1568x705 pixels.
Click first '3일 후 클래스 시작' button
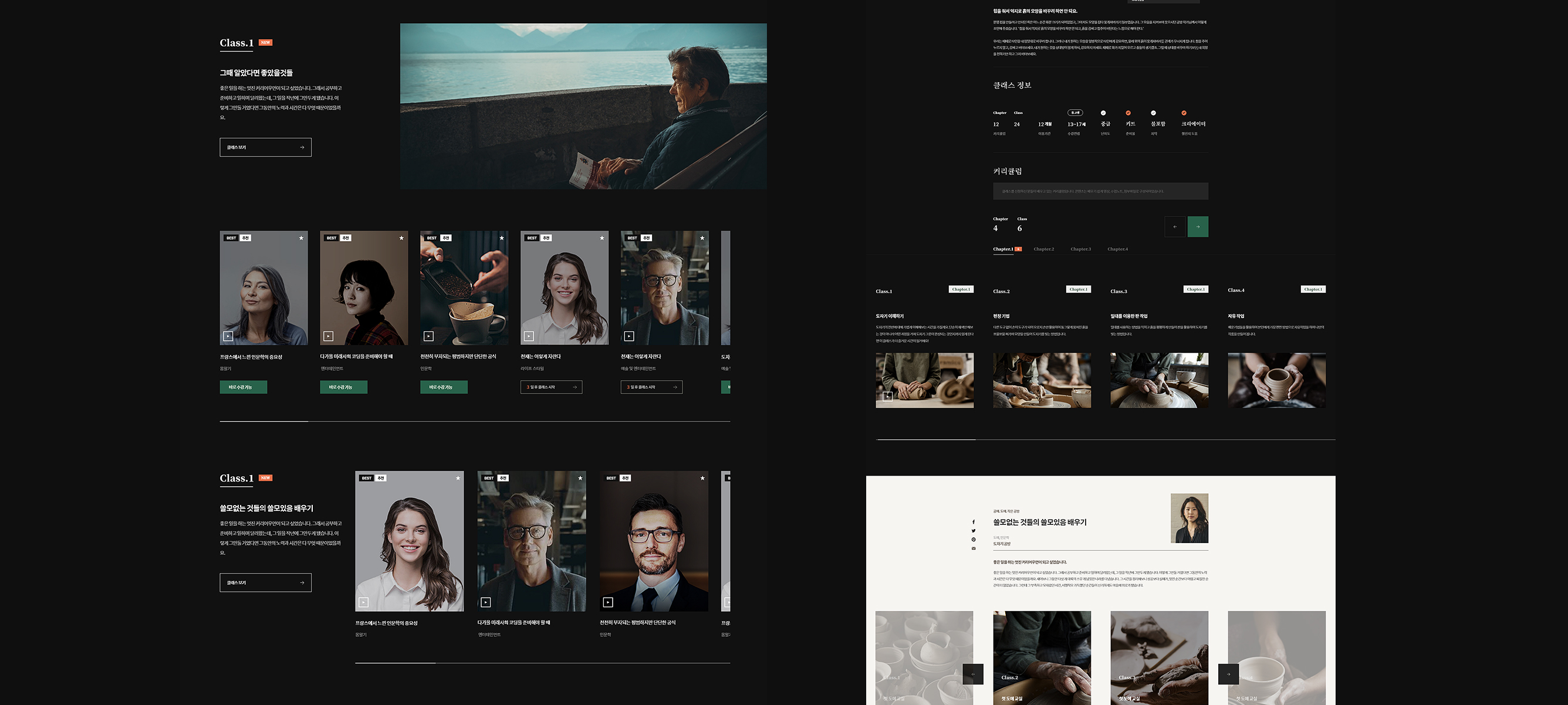551,388
